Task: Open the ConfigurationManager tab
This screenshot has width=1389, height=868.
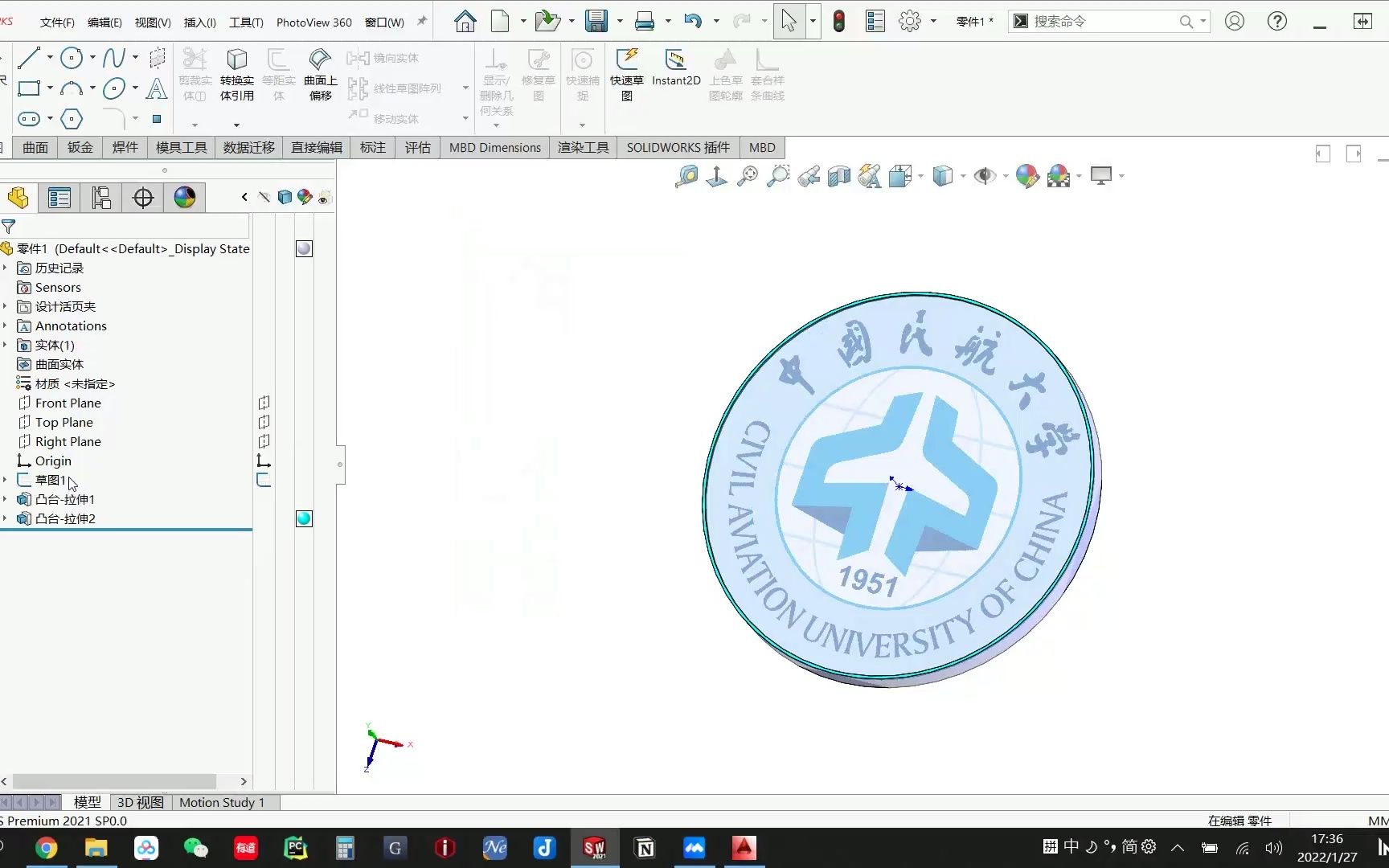Action: (x=101, y=198)
